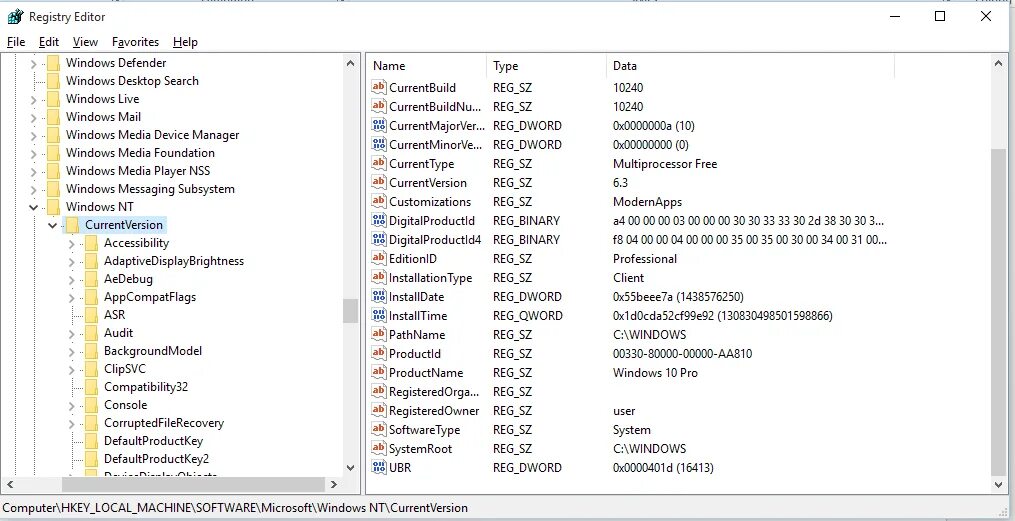Open the File menu

[x=16, y=42]
